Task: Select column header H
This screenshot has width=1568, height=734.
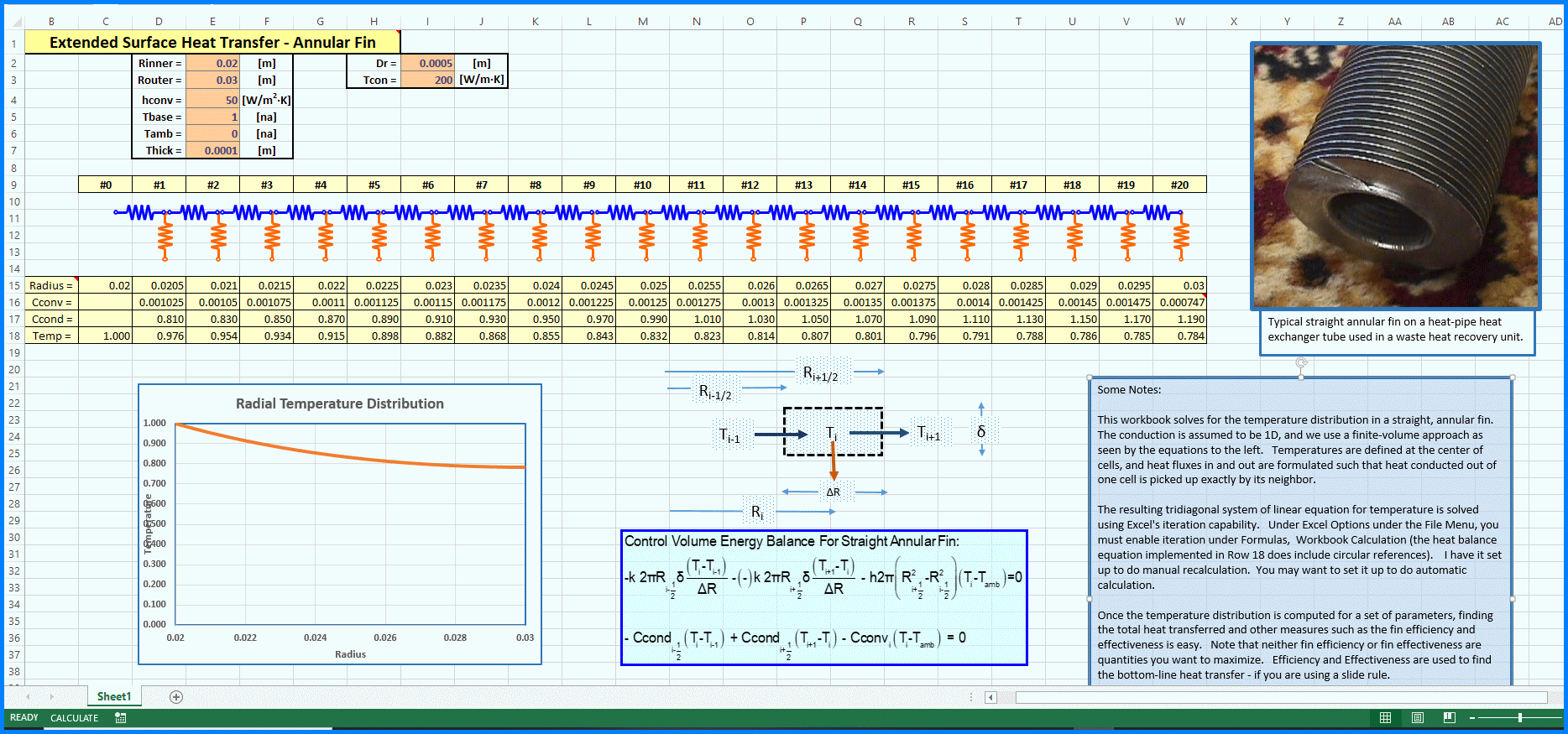Action: (x=374, y=22)
